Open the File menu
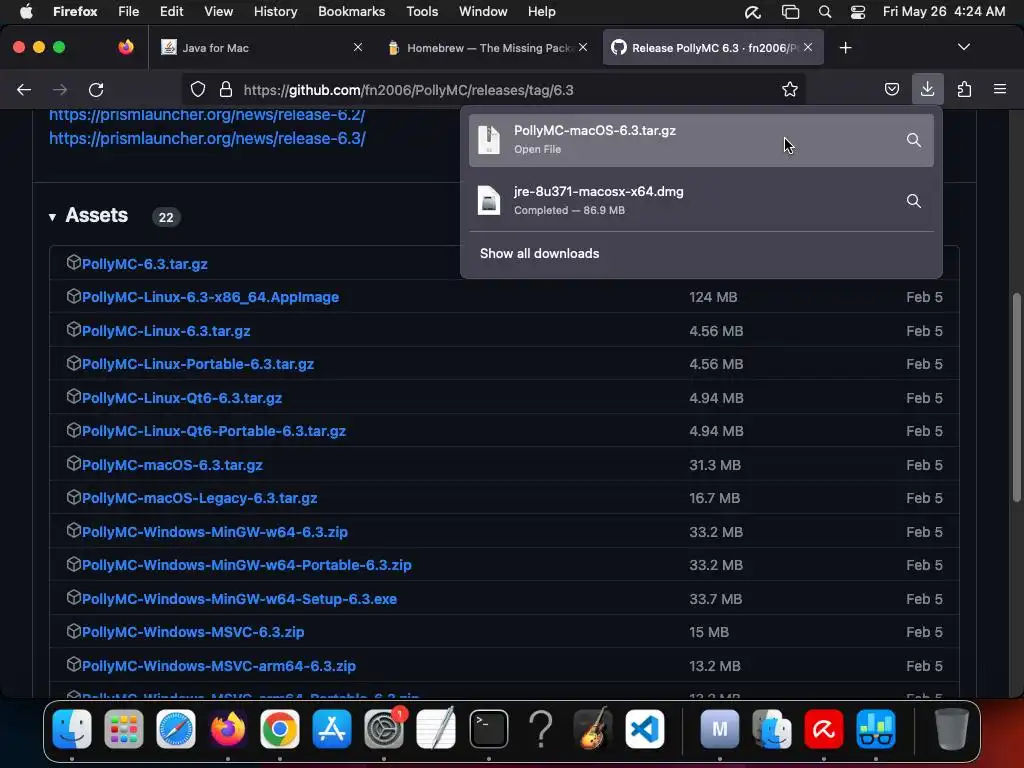Screen dimensions: 1024x768 click(129, 12)
